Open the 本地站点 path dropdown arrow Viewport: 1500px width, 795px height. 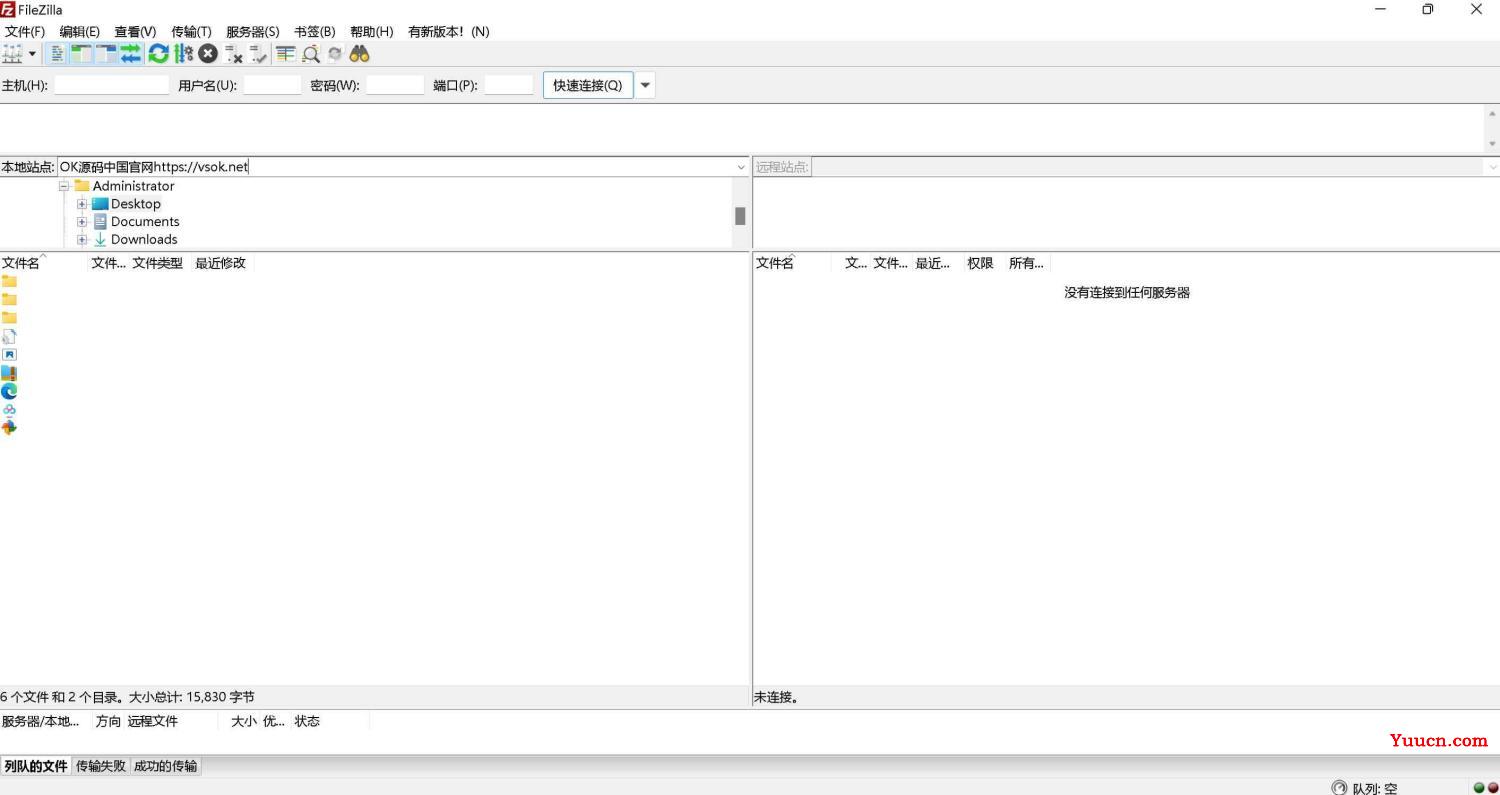click(741, 167)
